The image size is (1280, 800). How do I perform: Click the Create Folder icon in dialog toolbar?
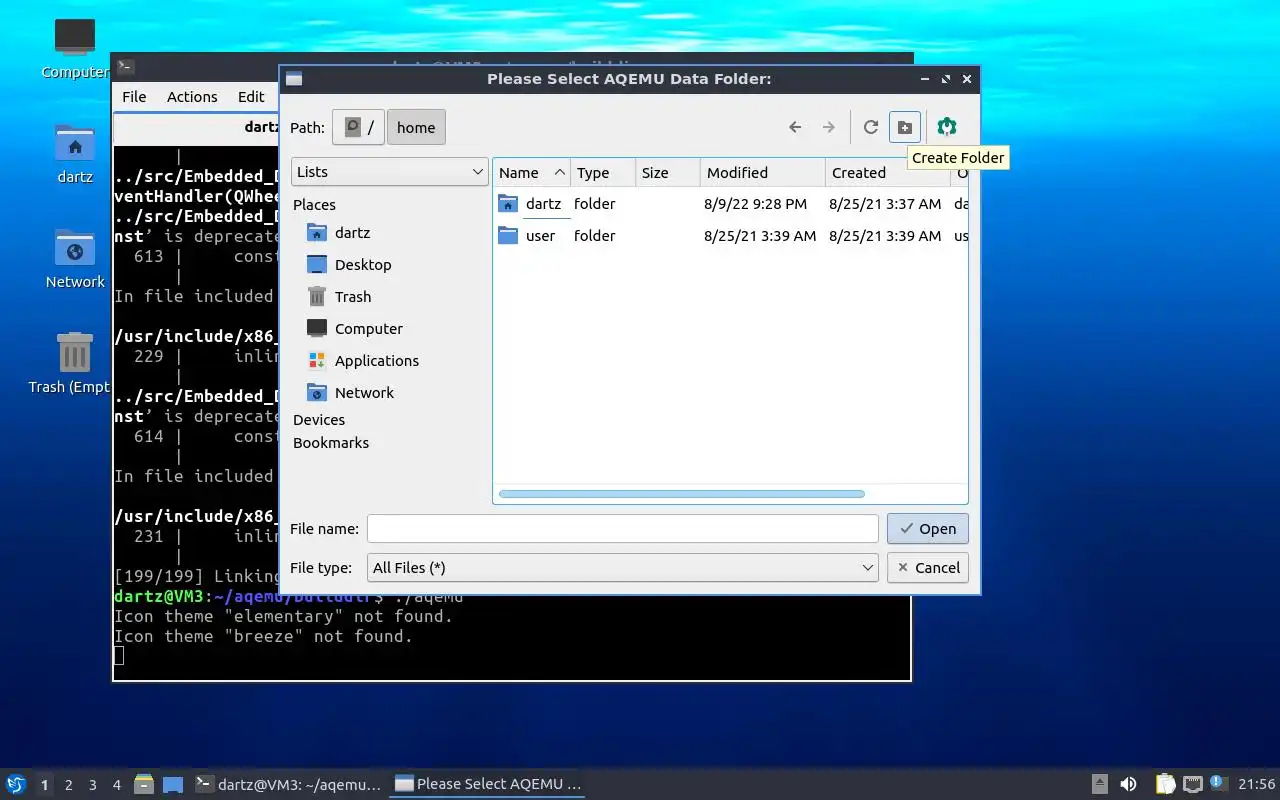point(904,127)
